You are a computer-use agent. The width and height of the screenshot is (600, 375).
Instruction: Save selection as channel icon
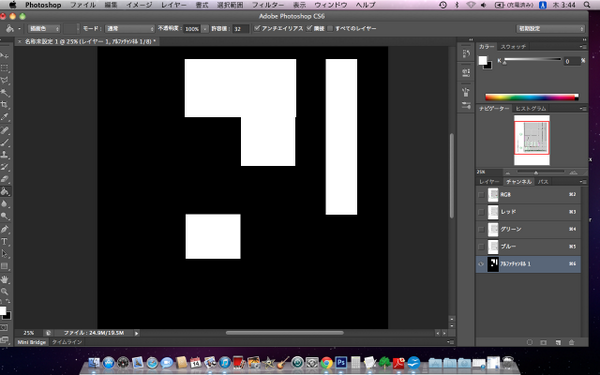coord(543,342)
